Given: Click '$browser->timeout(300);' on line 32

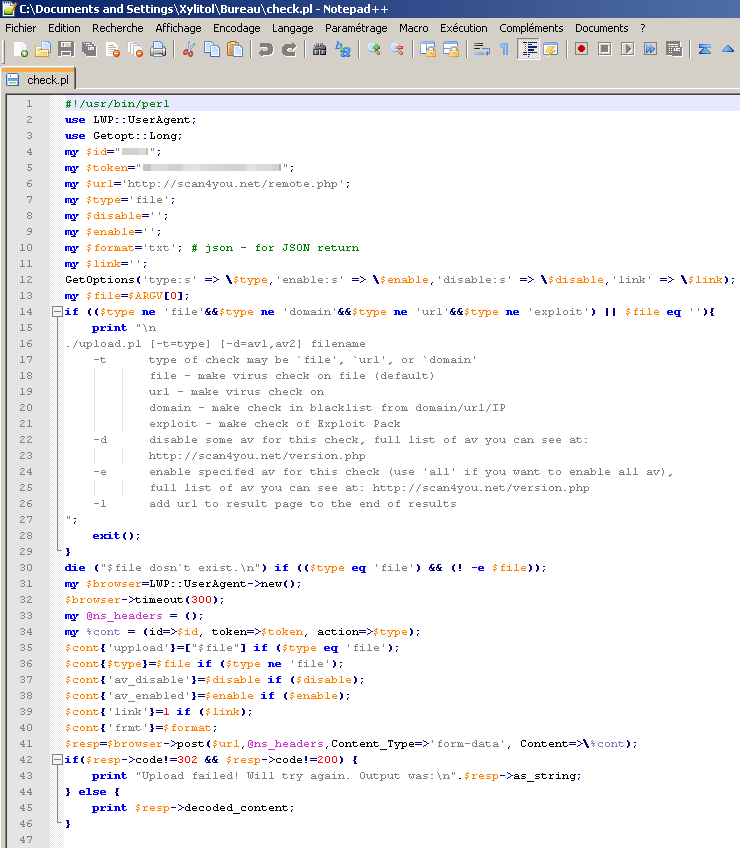Looking at the screenshot, I should coord(144,600).
